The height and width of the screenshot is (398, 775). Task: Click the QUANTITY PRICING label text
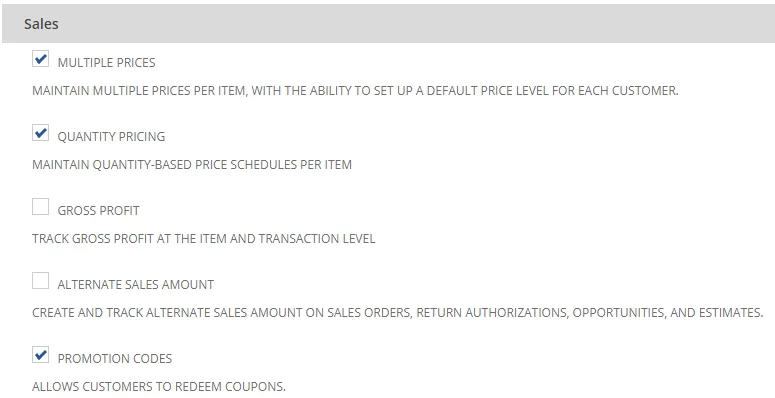coord(111,136)
